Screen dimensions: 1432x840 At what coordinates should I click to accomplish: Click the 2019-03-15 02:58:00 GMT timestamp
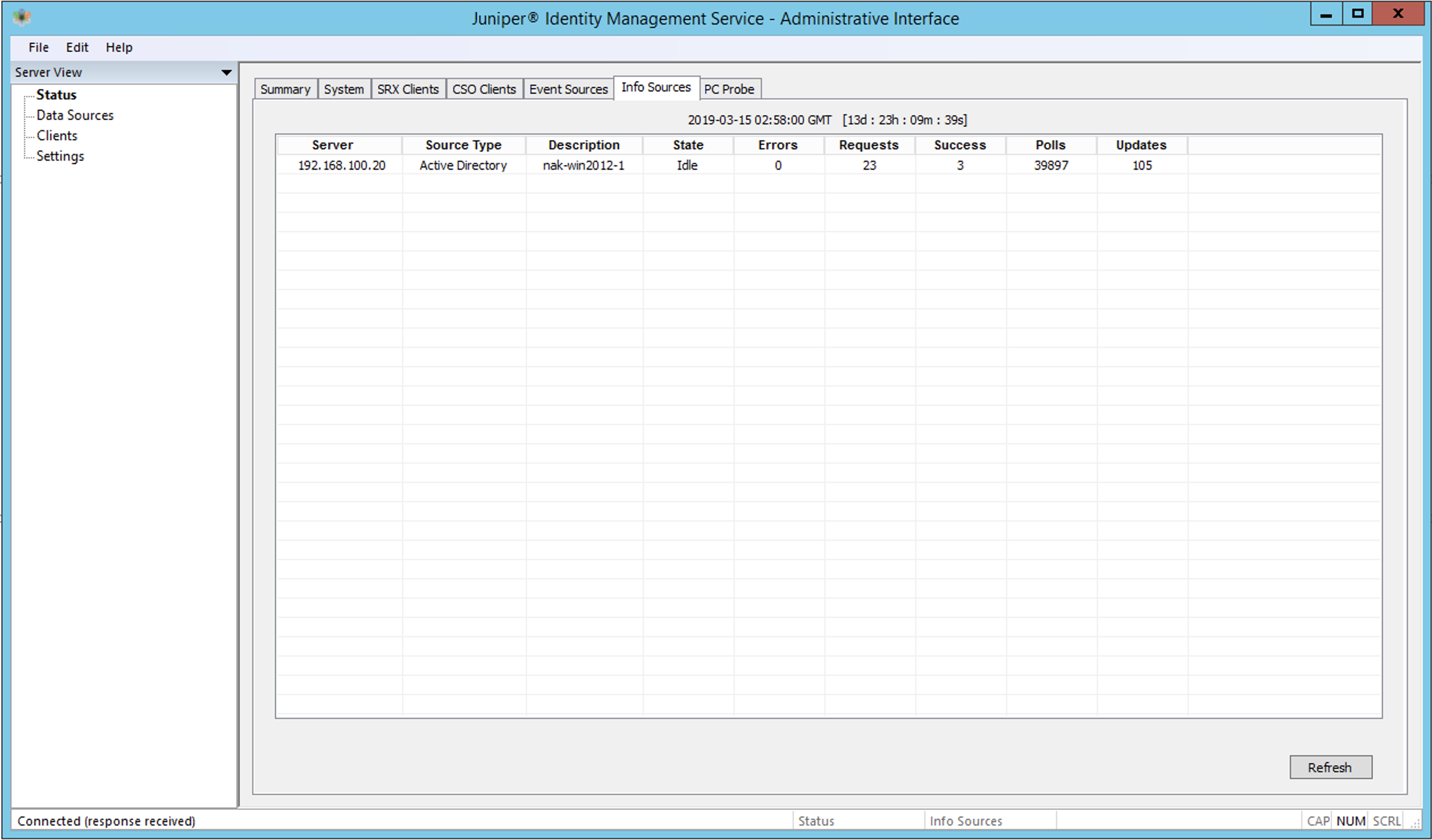[x=760, y=120]
